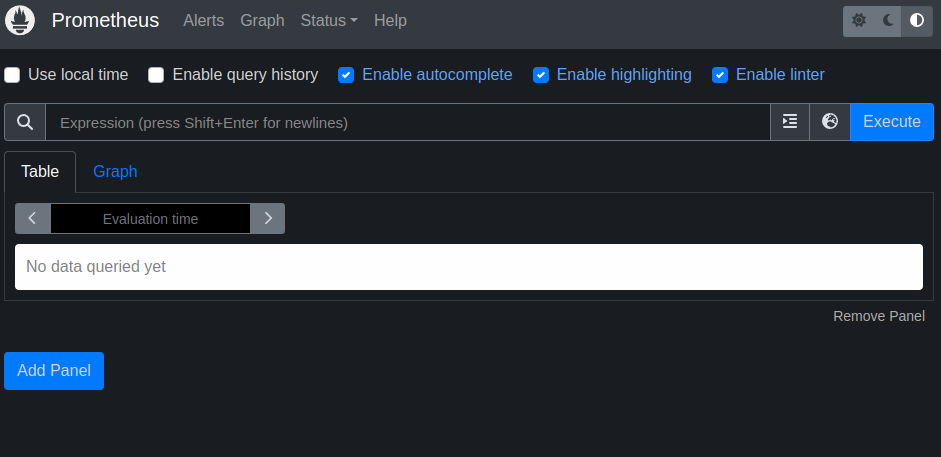Disable the autocomplete checkbox
Screen dimensions: 941x457
click(x=346, y=75)
